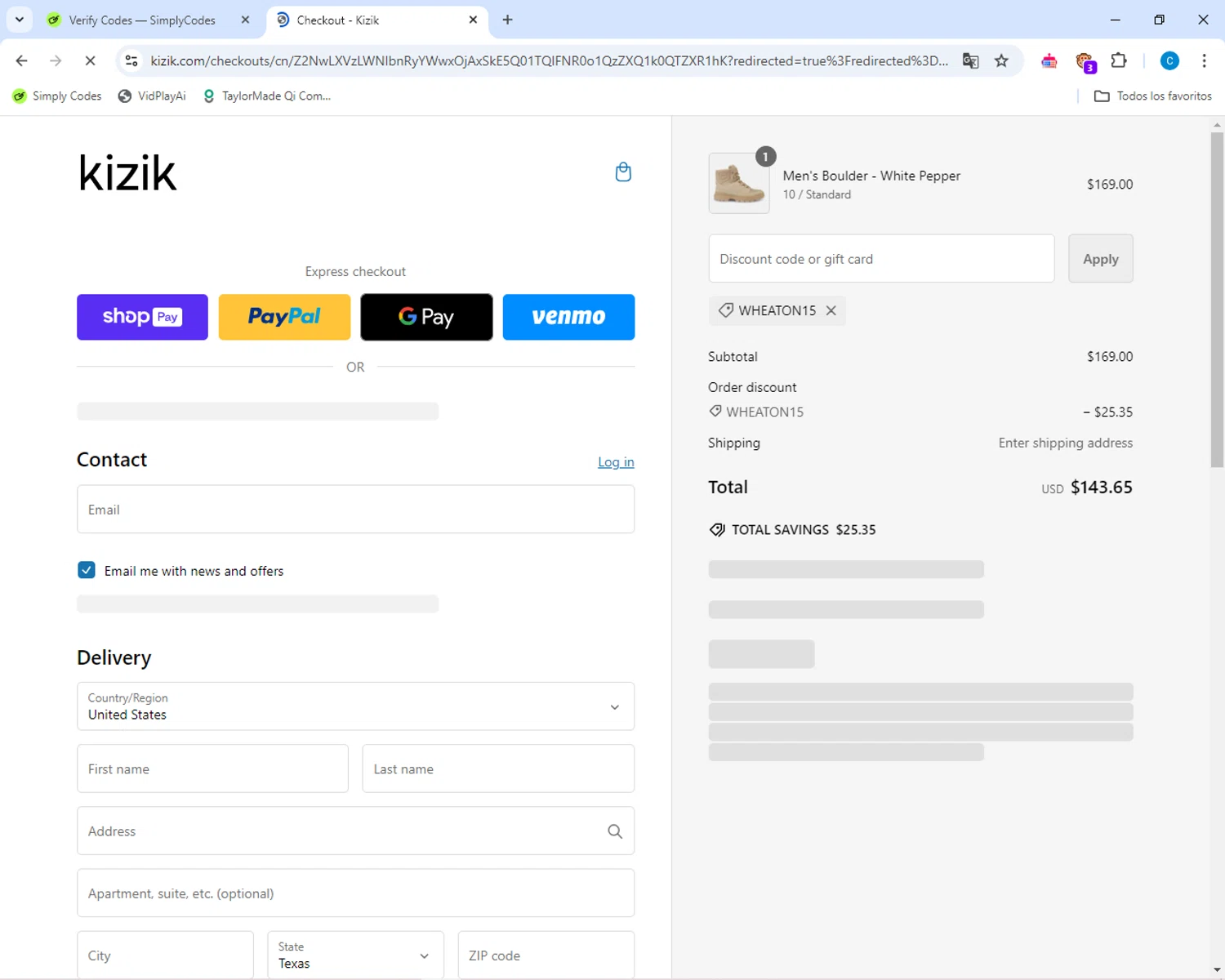
Task: Pay with Google Pay button
Action: pos(426,317)
